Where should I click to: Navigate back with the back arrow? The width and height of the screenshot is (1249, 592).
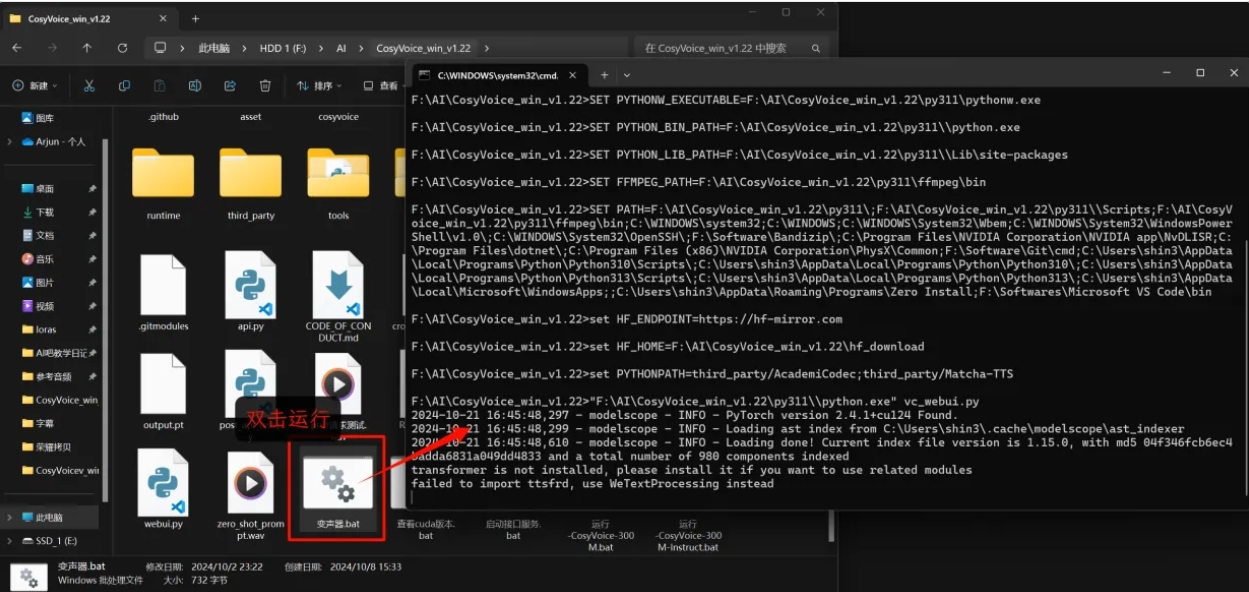pos(17,48)
